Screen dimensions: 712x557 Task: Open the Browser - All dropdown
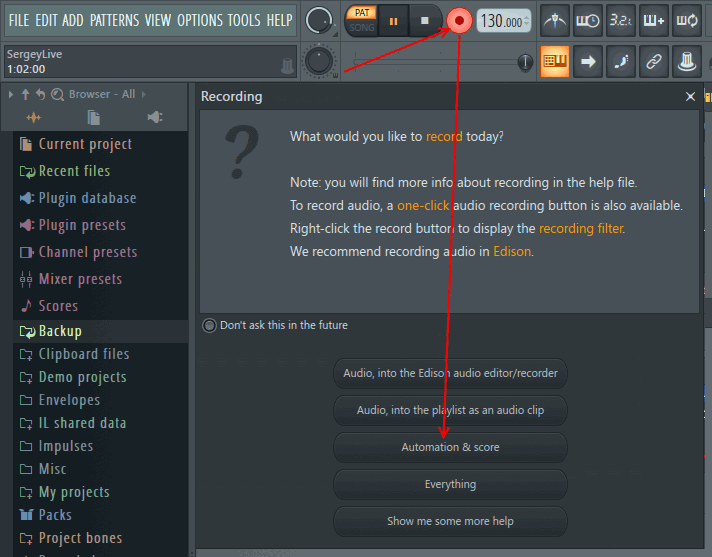(102, 94)
